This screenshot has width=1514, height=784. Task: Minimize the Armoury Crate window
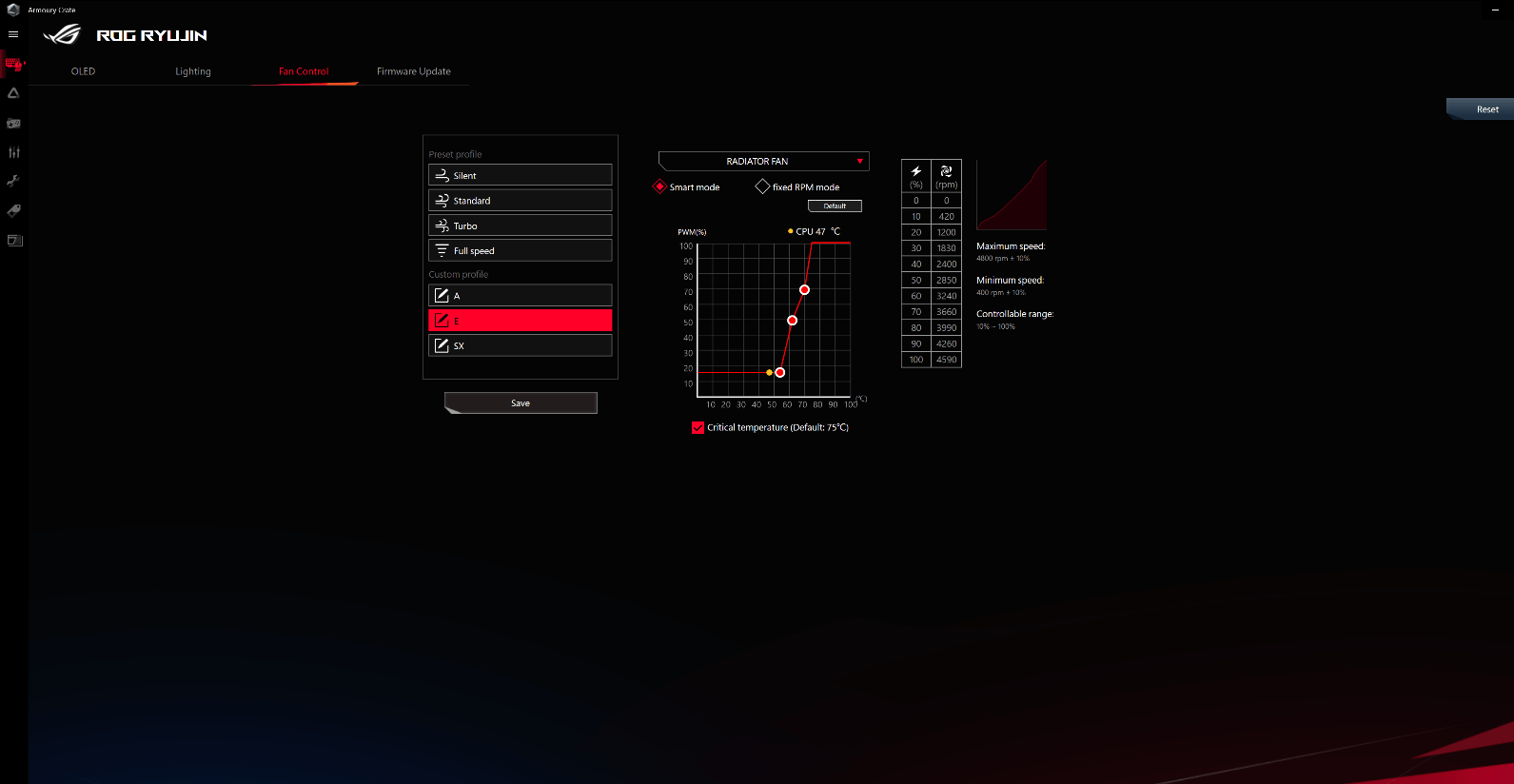(x=1496, y=10)
